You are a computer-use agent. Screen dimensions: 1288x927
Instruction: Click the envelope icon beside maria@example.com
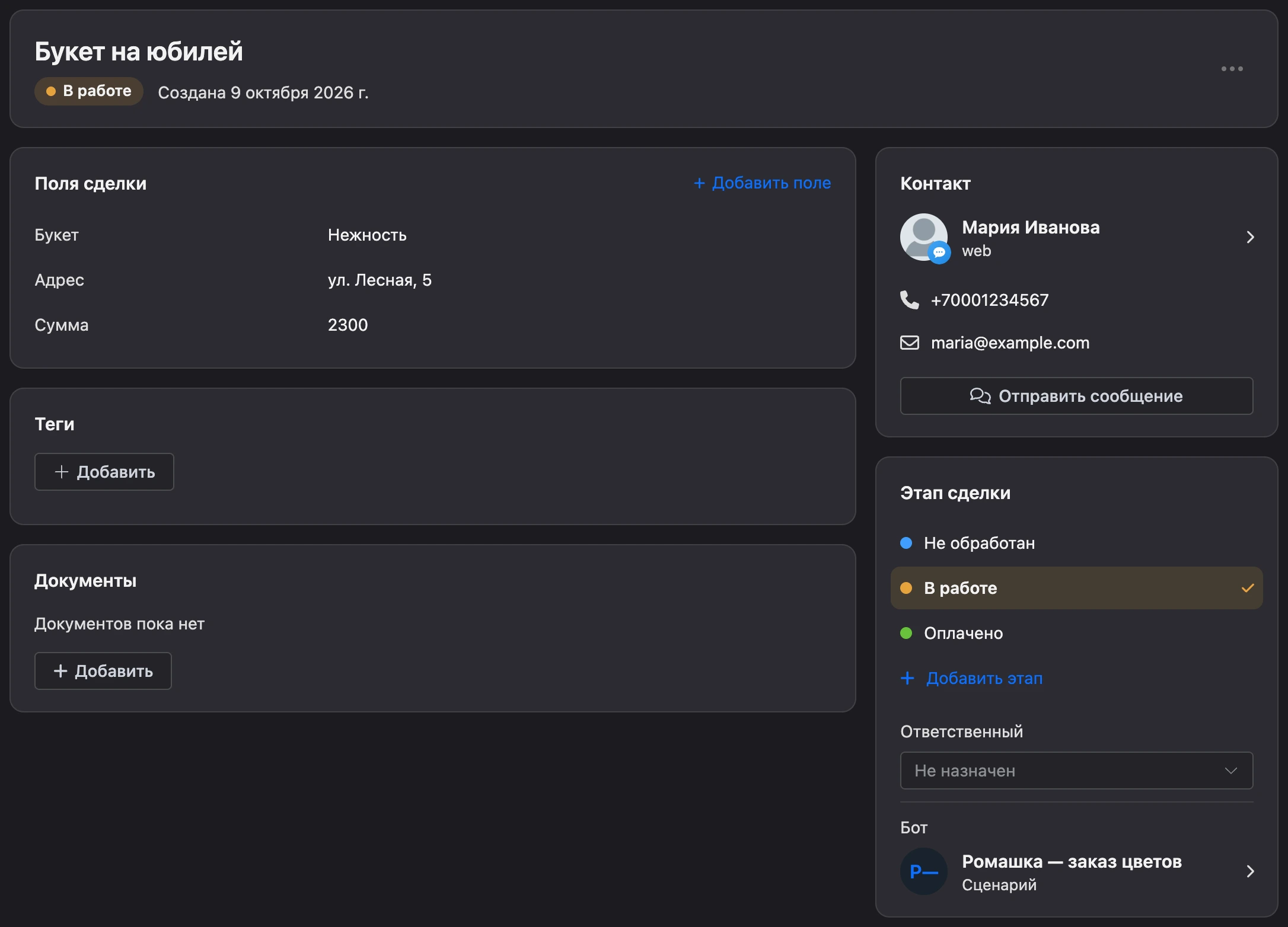[909, 343]
